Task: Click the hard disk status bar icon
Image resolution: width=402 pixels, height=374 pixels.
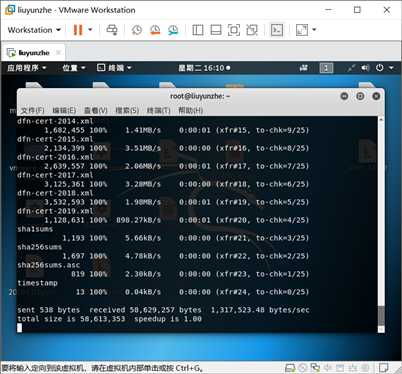Action: pos(290,368)
